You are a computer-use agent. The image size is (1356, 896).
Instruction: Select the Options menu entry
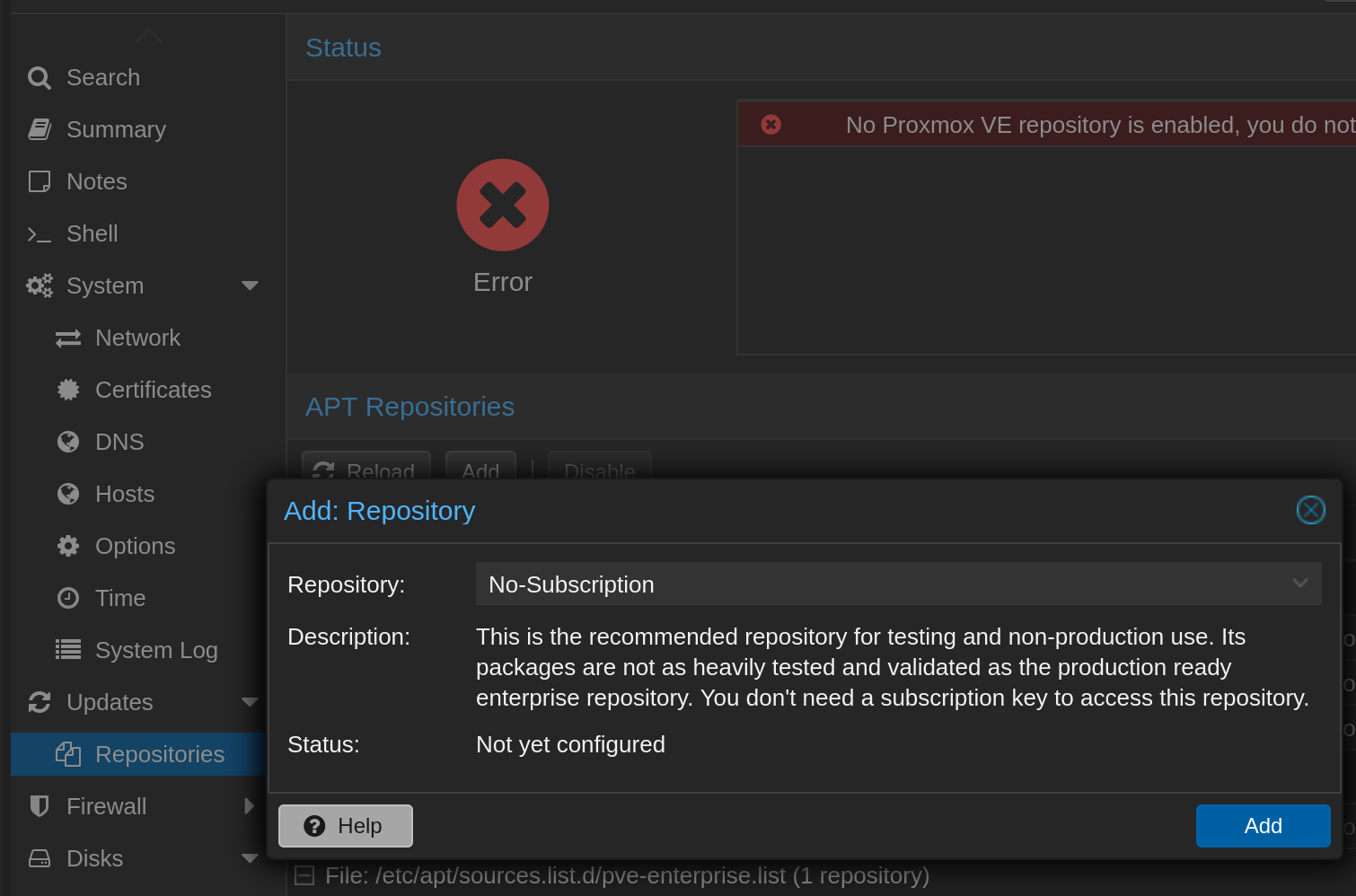(139, 546)
